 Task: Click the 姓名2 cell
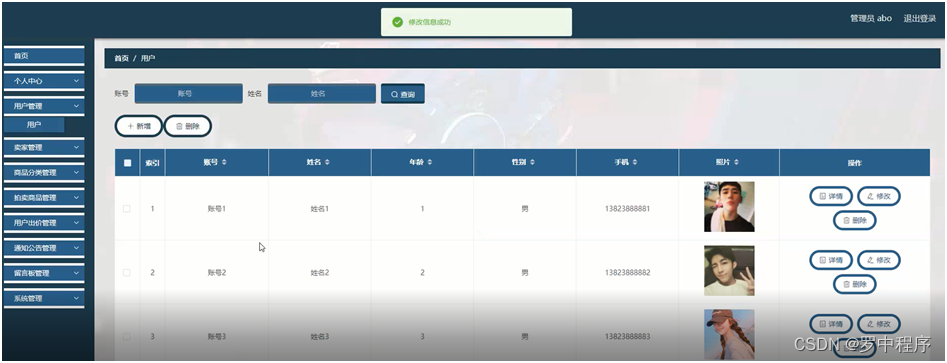tap(319, 272)
